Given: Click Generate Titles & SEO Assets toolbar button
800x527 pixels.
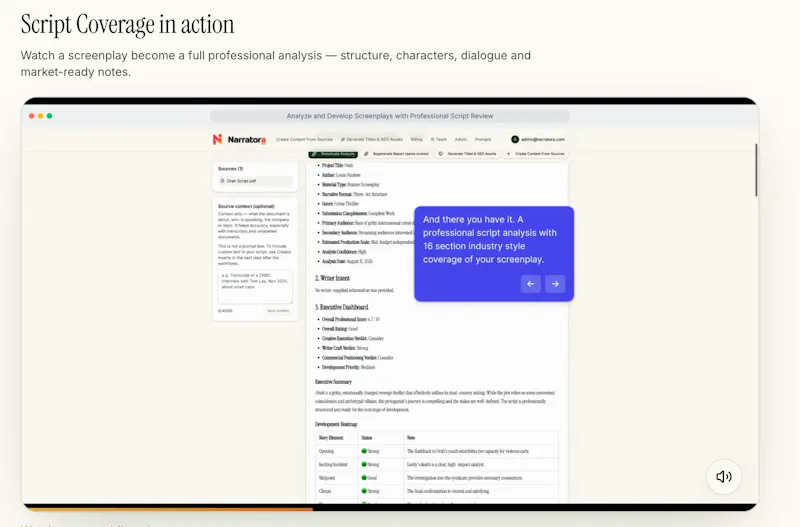Looking at the screenshot, I should click(x=467, y=154).
